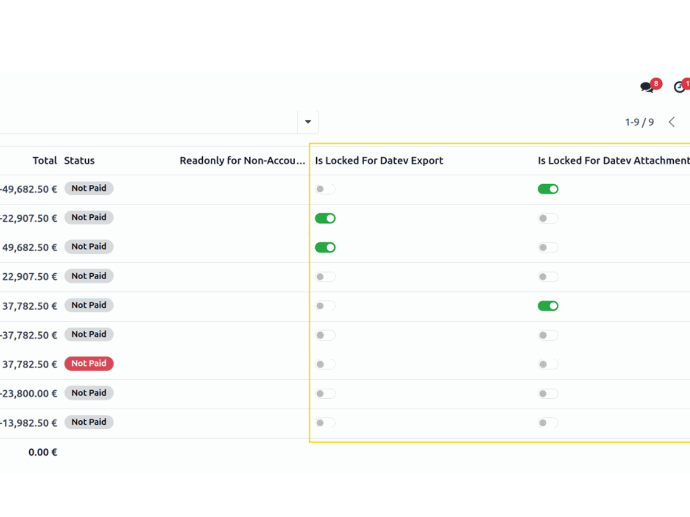This screenshot has height=517, width=690.
Task: Click Not Paid badge in -49,682.50 € row
Action: tap(89, 188)
